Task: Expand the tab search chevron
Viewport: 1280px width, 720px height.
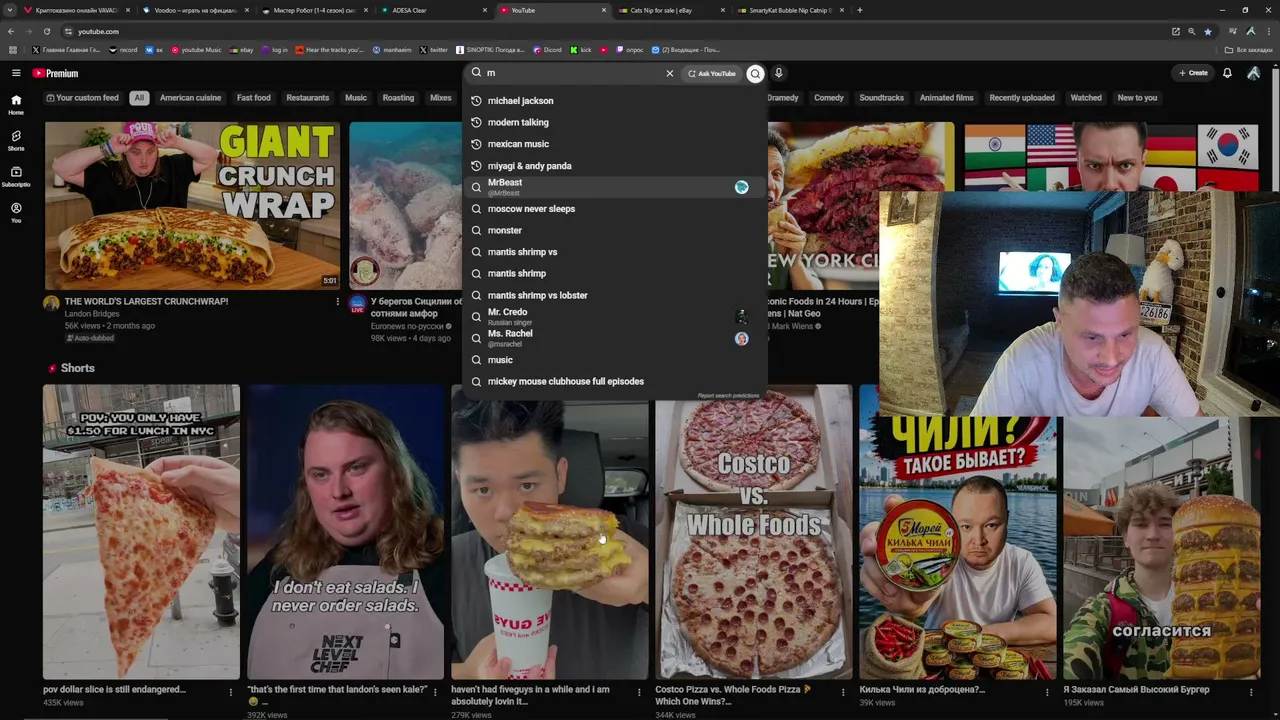Action: tap(9, 10)
